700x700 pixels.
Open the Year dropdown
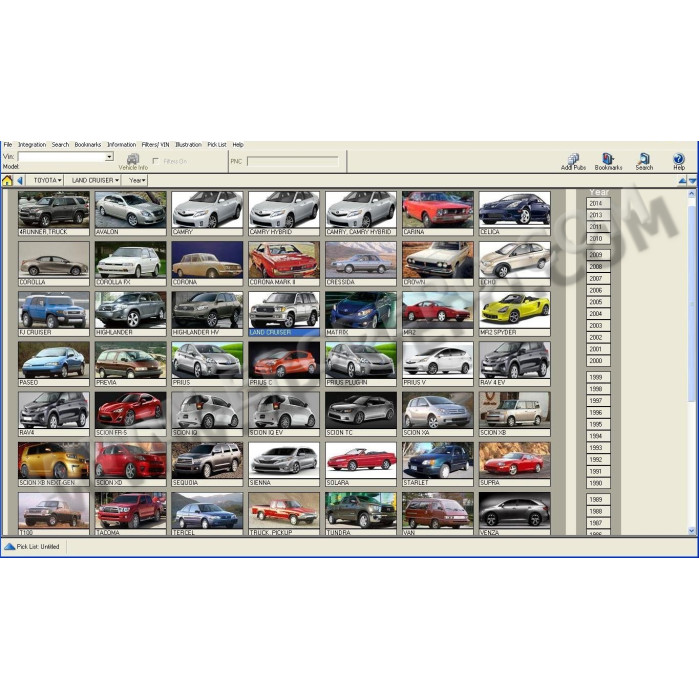pos(137,180)
